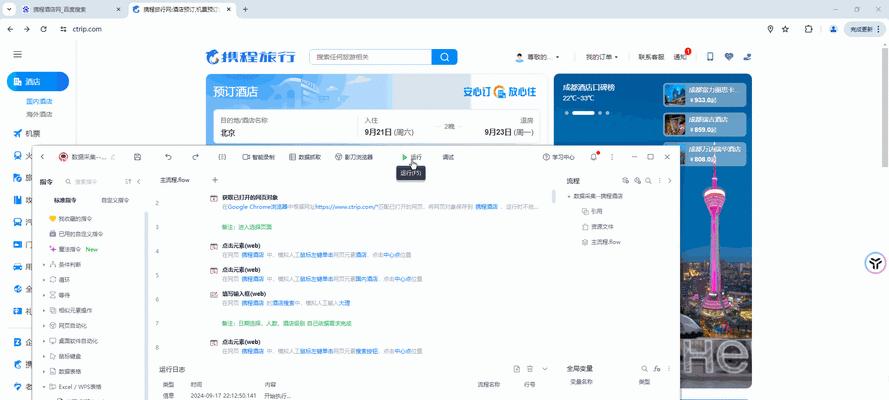Open the 学习中心 learning center
Screen dimensions: 889x400
coord(558,157)
